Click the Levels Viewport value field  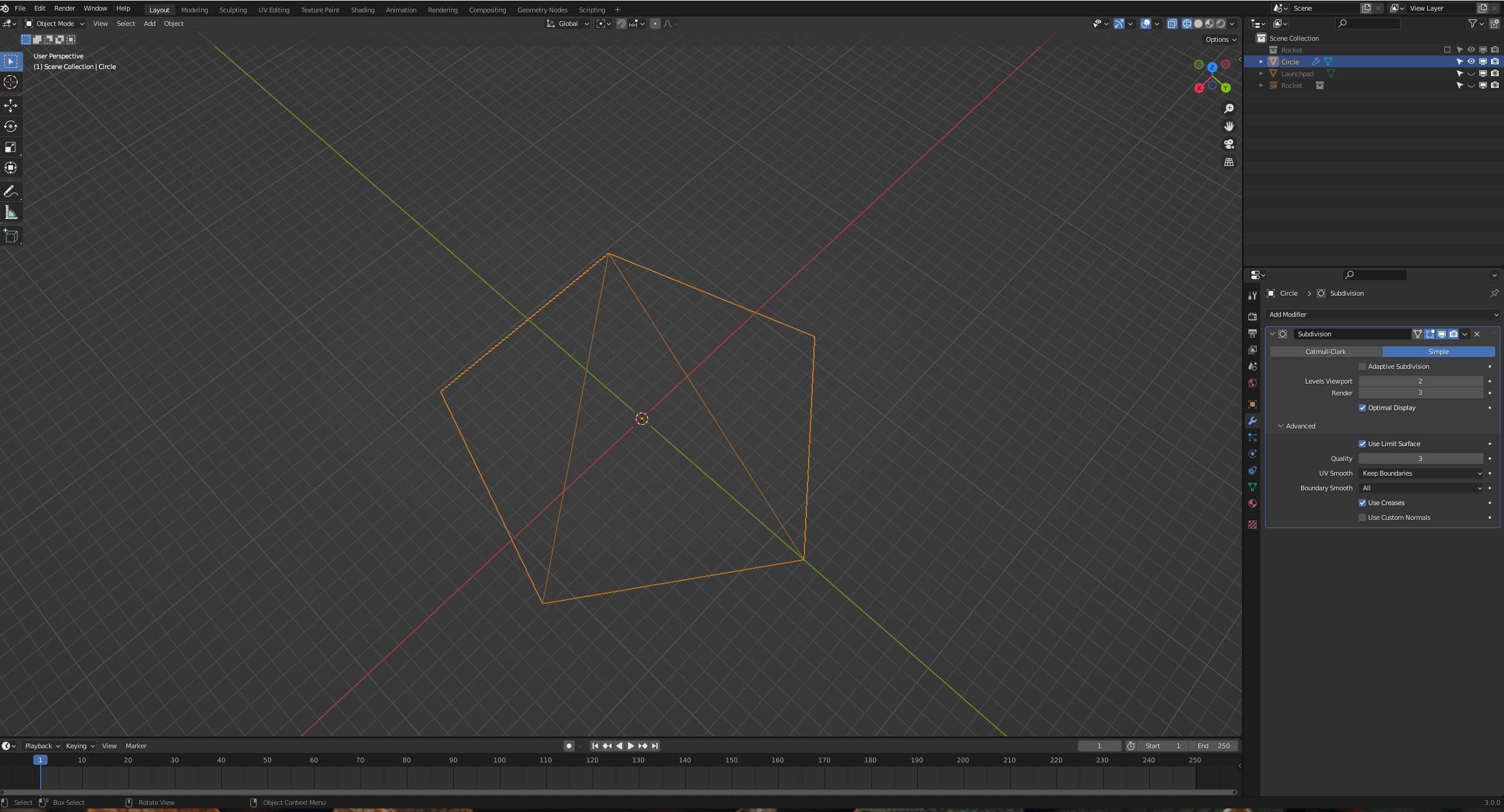(x=1420, y=381)
